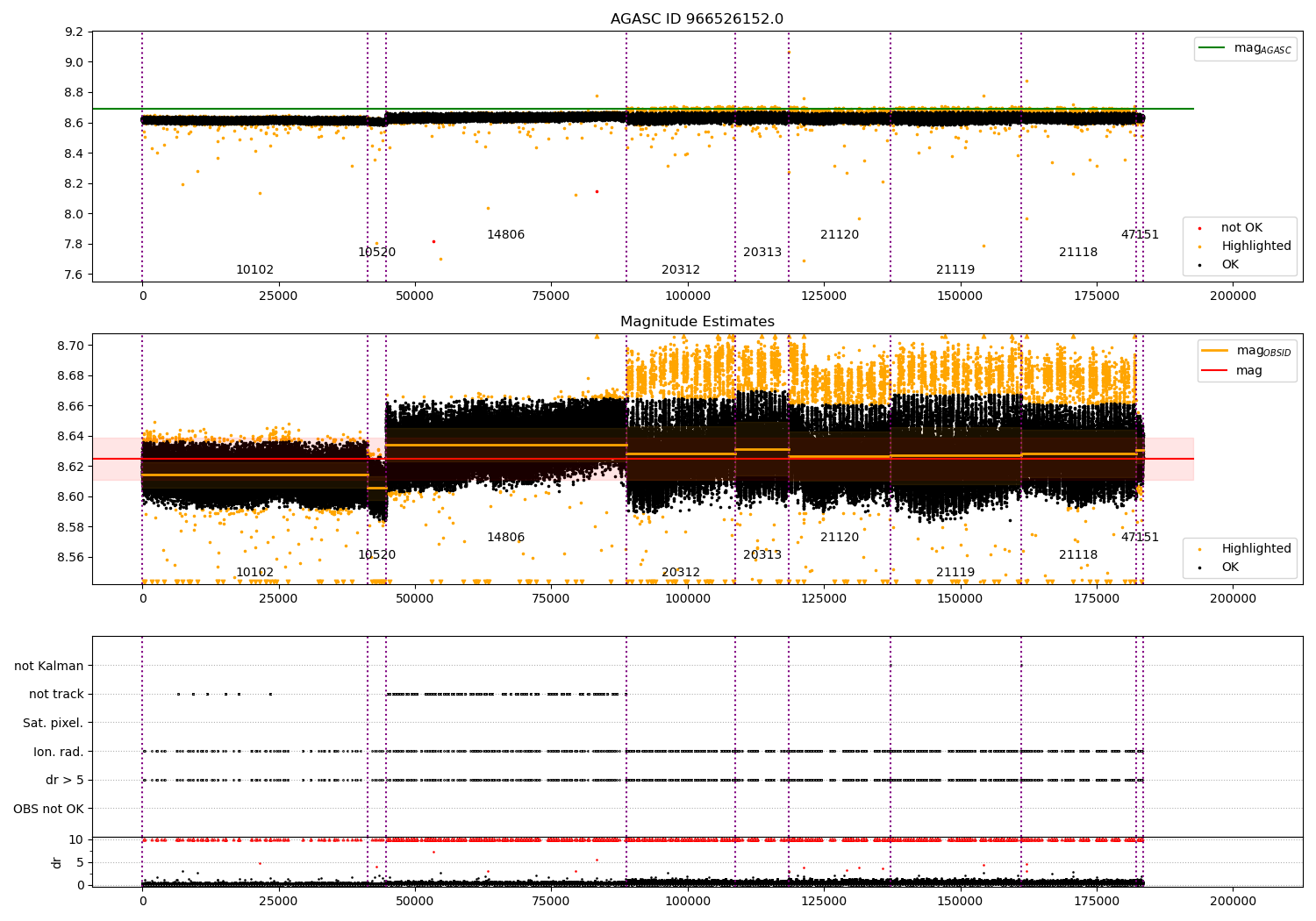Screen dimensions: 1316x921
Task: Click the 'not track' axis label
Action: click(56, 694)
